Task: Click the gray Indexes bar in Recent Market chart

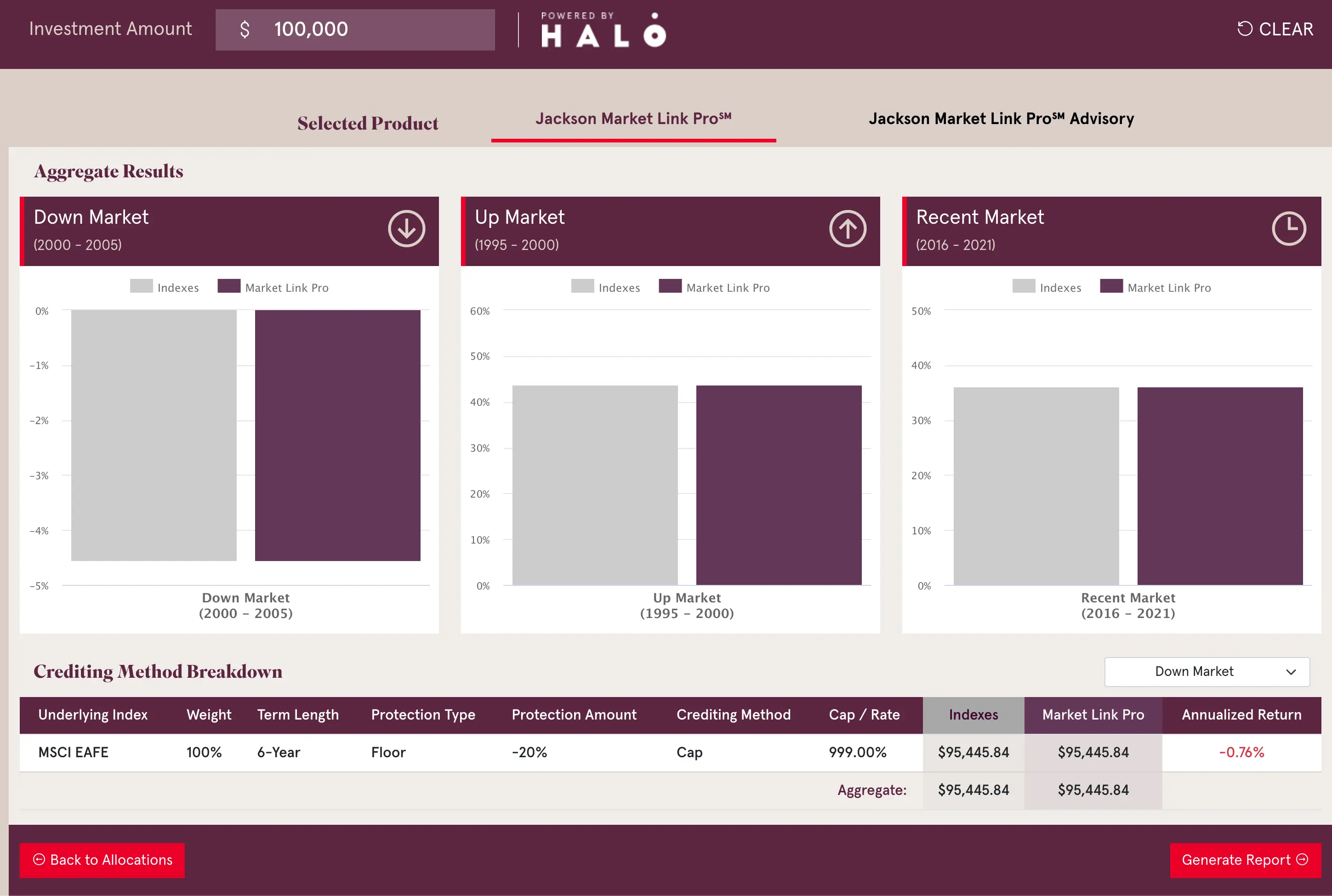Action: click(1036, 486)
